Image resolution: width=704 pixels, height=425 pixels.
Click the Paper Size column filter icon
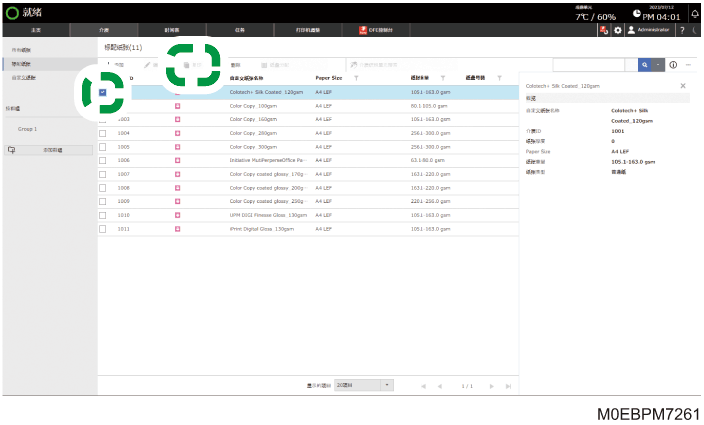tap(356, 78)
